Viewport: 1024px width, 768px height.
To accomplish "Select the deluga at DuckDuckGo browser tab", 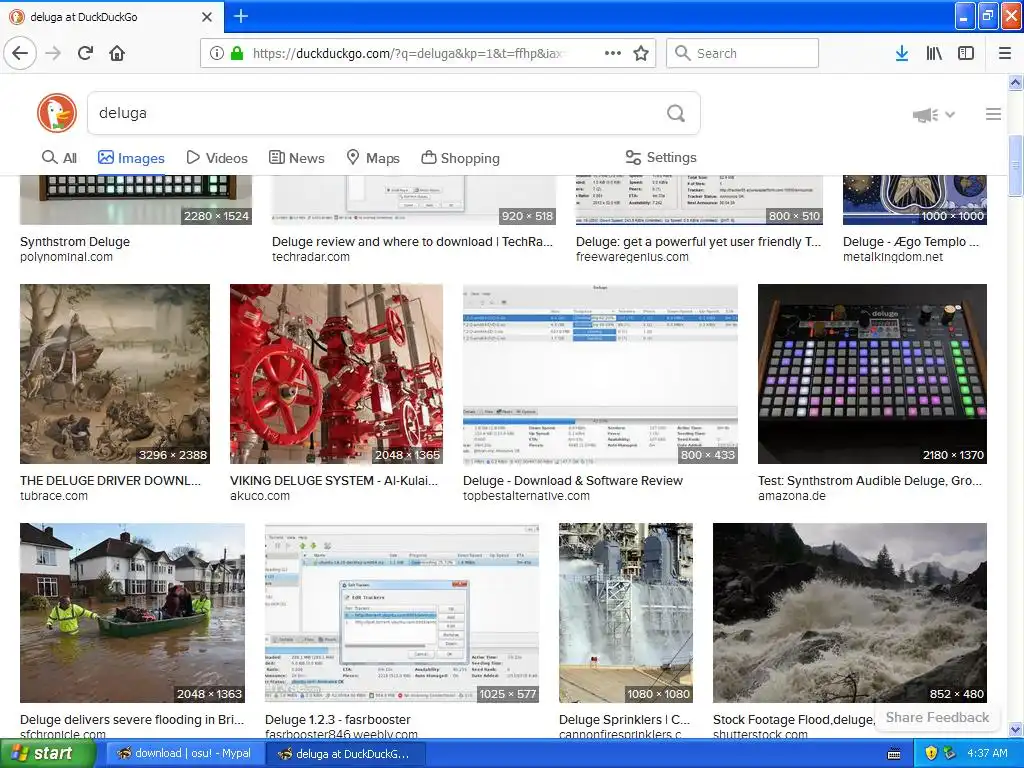I will tap(112, 17).
